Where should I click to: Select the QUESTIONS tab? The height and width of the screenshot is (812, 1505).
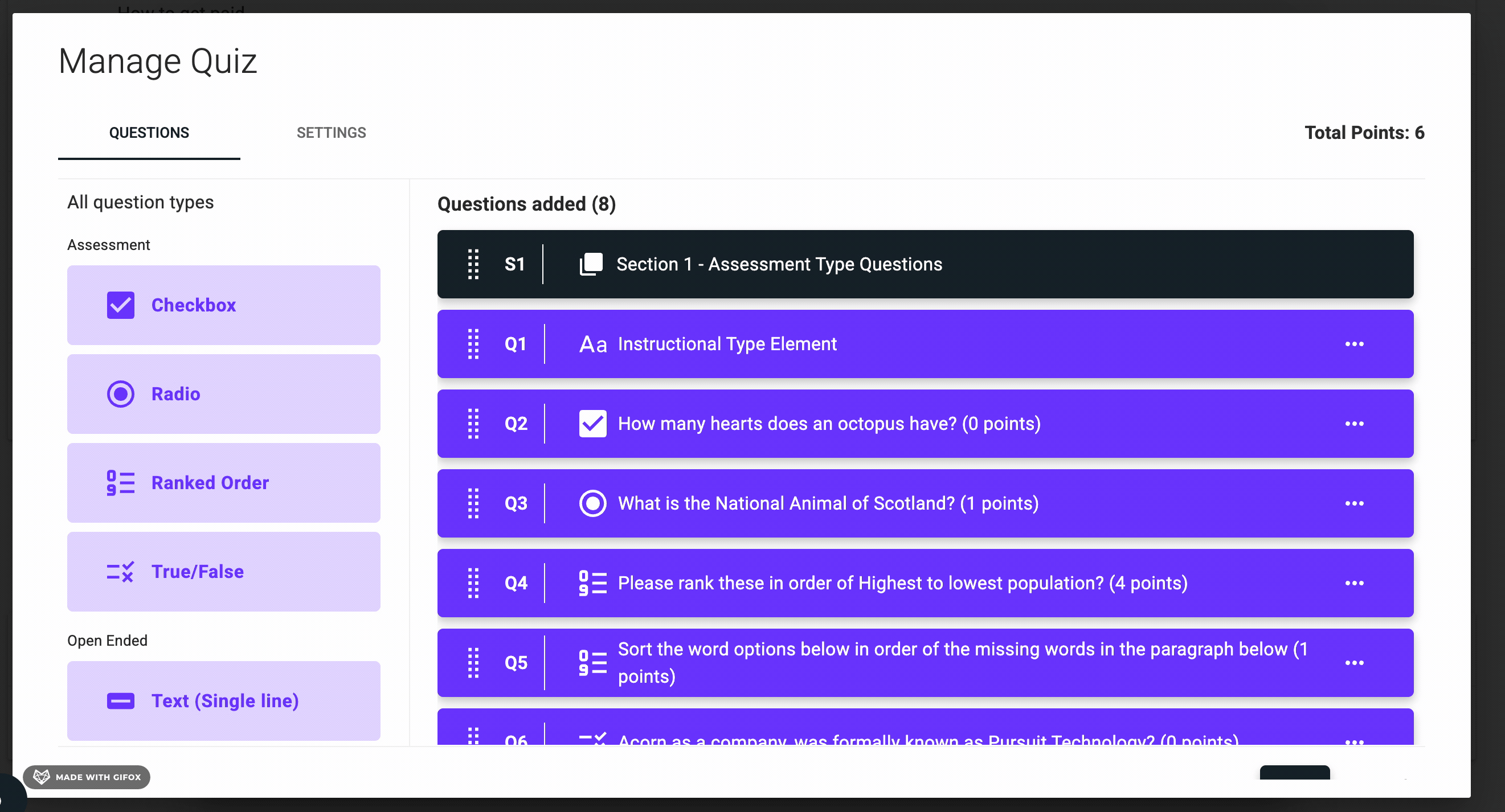pyautogui.click(x=149, y=133)
